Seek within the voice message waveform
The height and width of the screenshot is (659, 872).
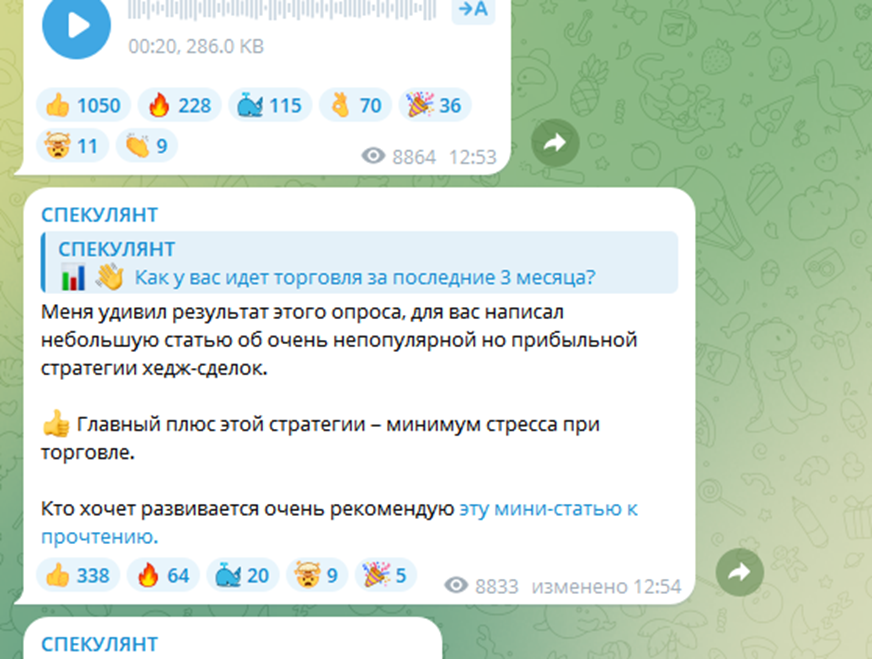pyautogui.click(x=282, y=10)
